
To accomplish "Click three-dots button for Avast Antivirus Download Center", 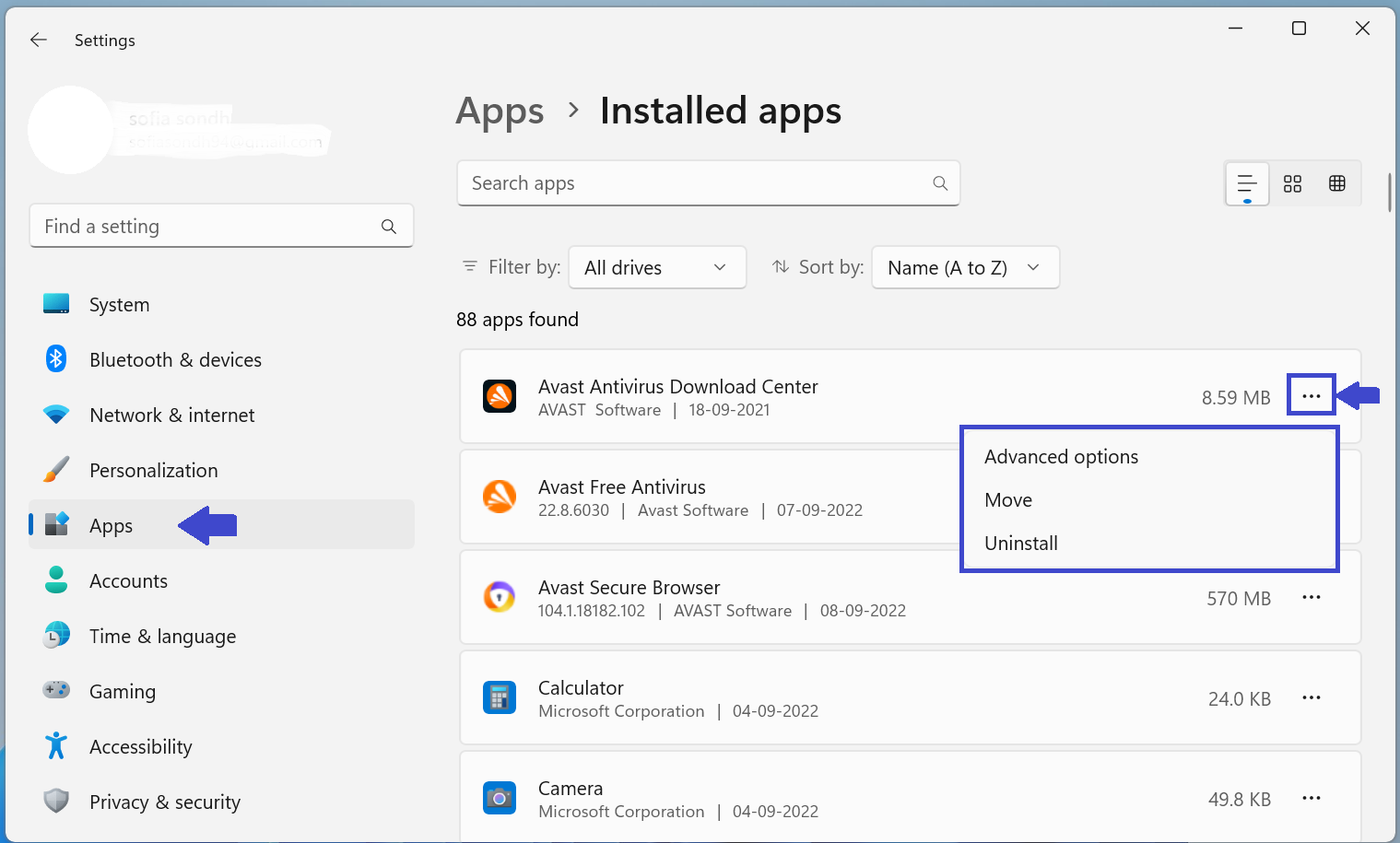I will tap(1311, 396).
